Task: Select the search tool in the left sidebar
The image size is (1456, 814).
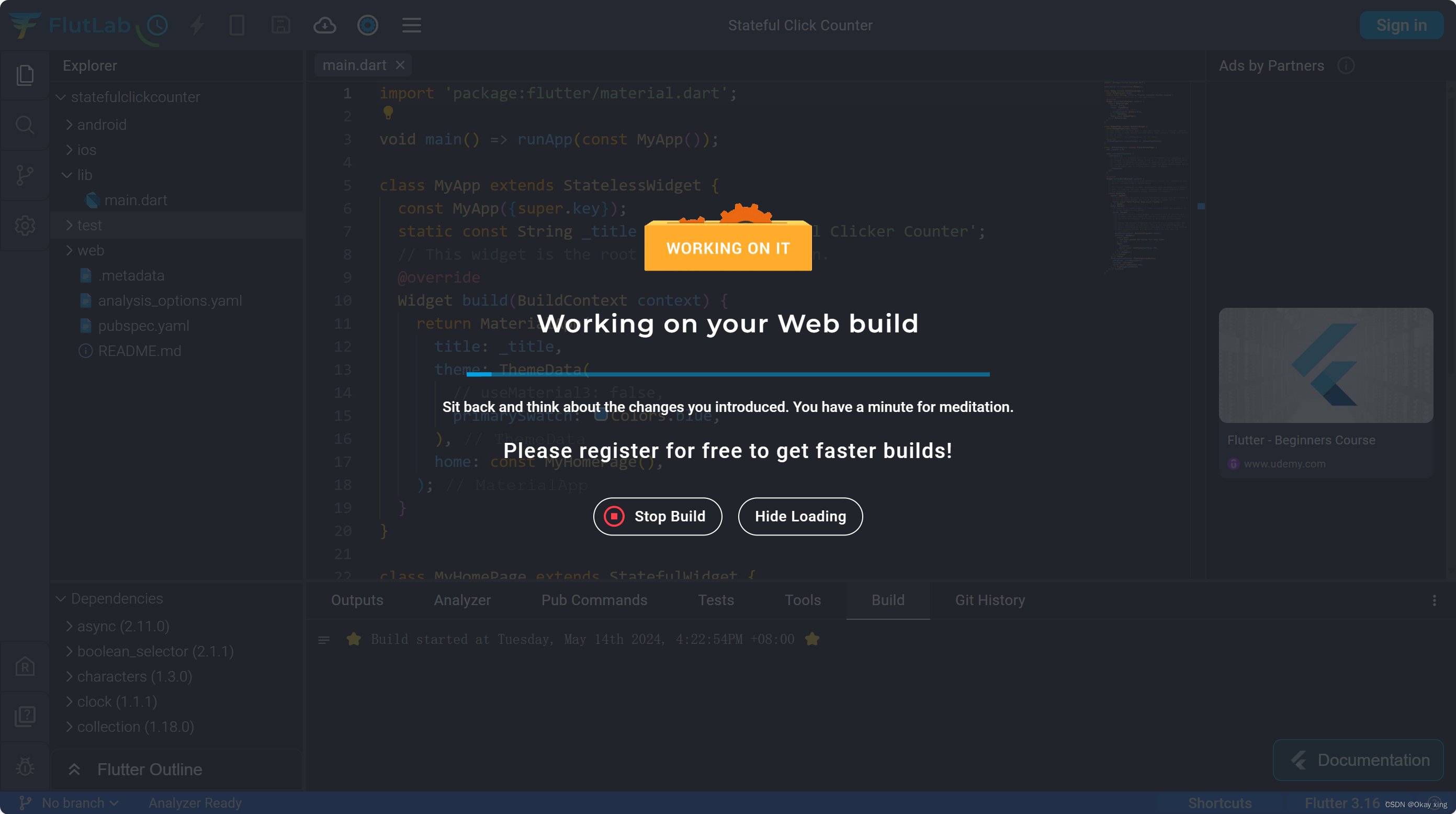Action: click(x=25, y=125)
